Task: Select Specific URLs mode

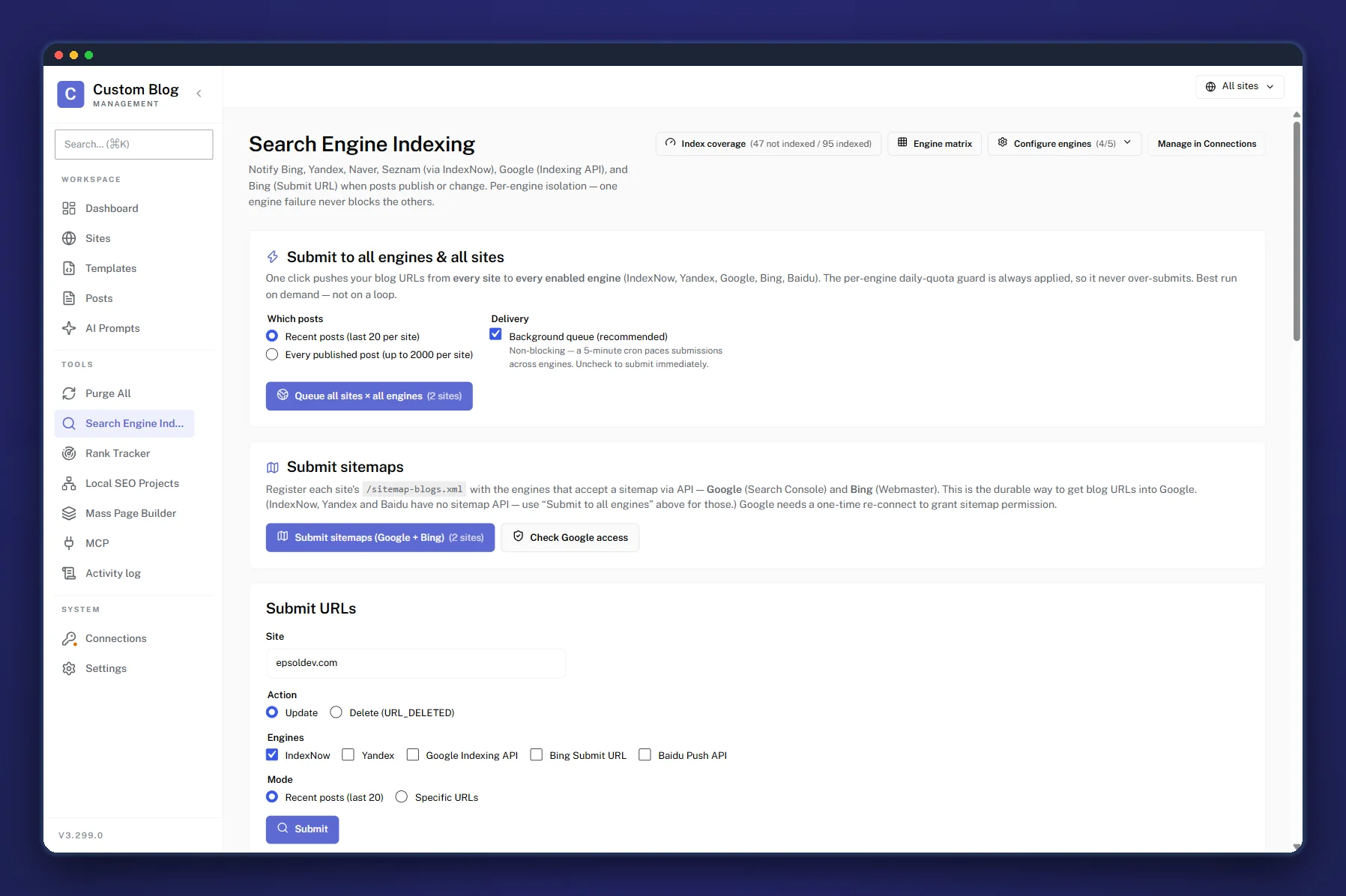Action: click(402, 796)
